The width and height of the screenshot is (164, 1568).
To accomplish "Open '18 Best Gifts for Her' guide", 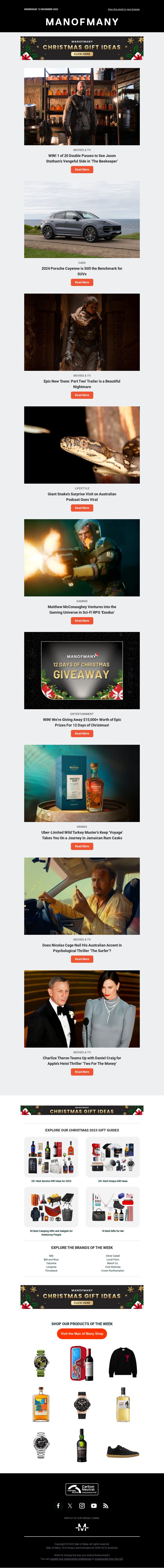I will click(x=113, y=1231).
